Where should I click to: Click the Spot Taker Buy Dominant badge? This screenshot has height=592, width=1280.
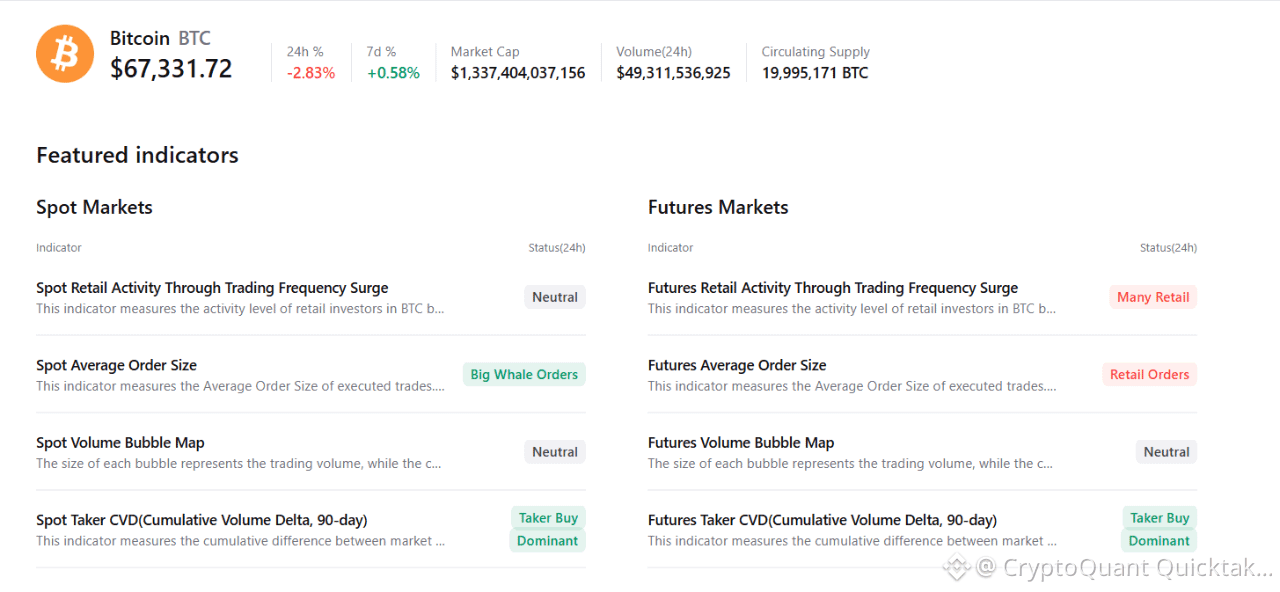pos(548,530)
